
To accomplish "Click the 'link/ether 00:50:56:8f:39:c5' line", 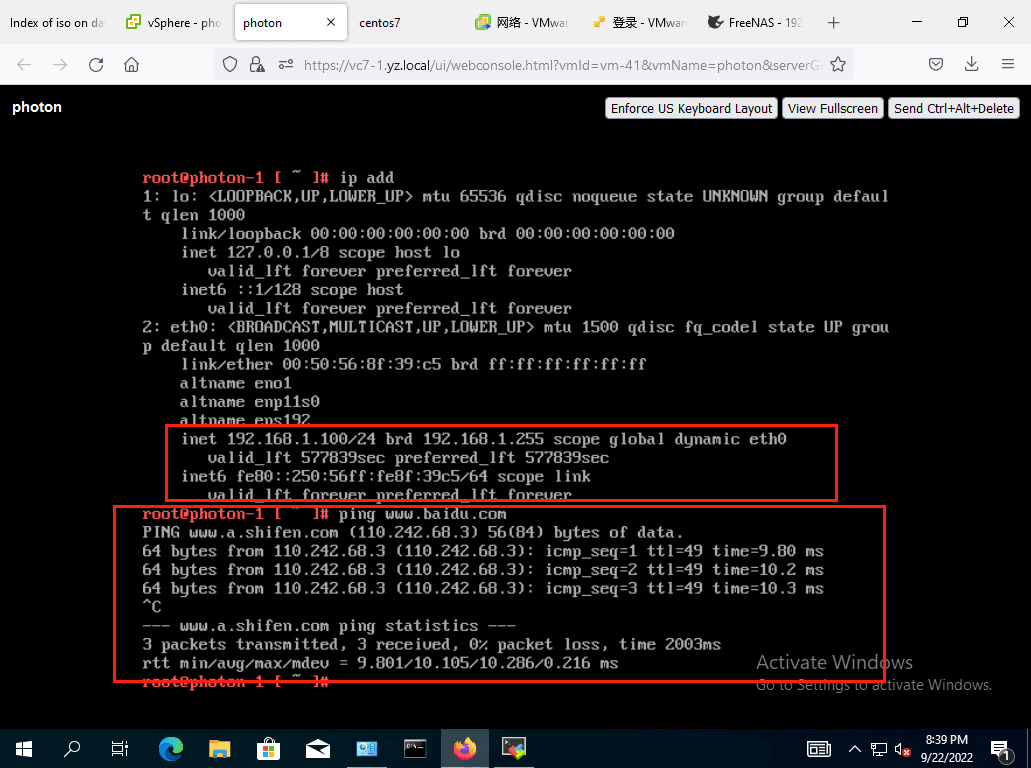I will pyautogui.click(x=414, y=364).
